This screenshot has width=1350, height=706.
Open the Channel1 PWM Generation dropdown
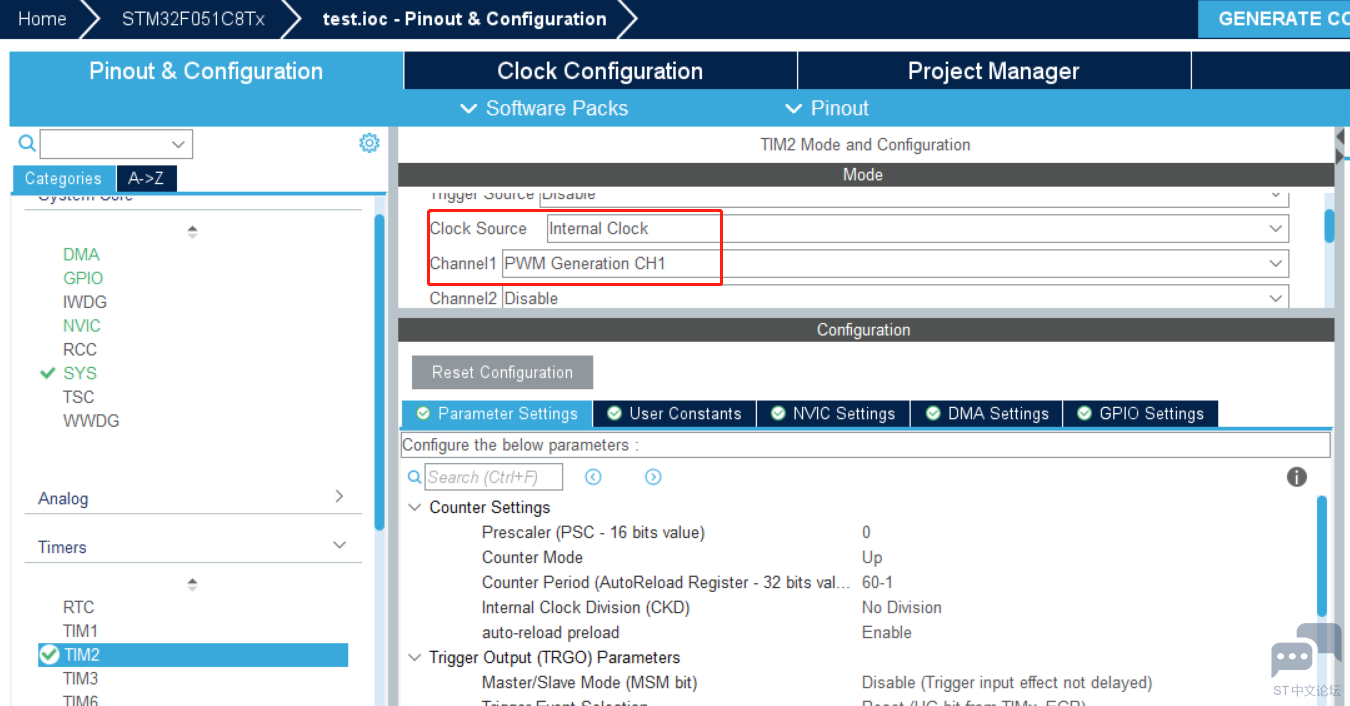pyautogui.click(x=895, y=263)
